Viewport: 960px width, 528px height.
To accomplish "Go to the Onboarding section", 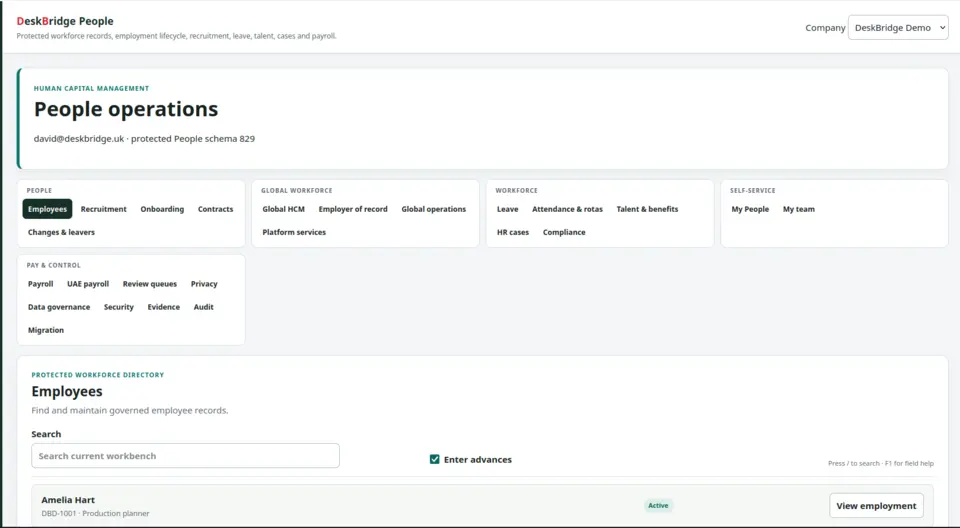I will tap(162, 209).
